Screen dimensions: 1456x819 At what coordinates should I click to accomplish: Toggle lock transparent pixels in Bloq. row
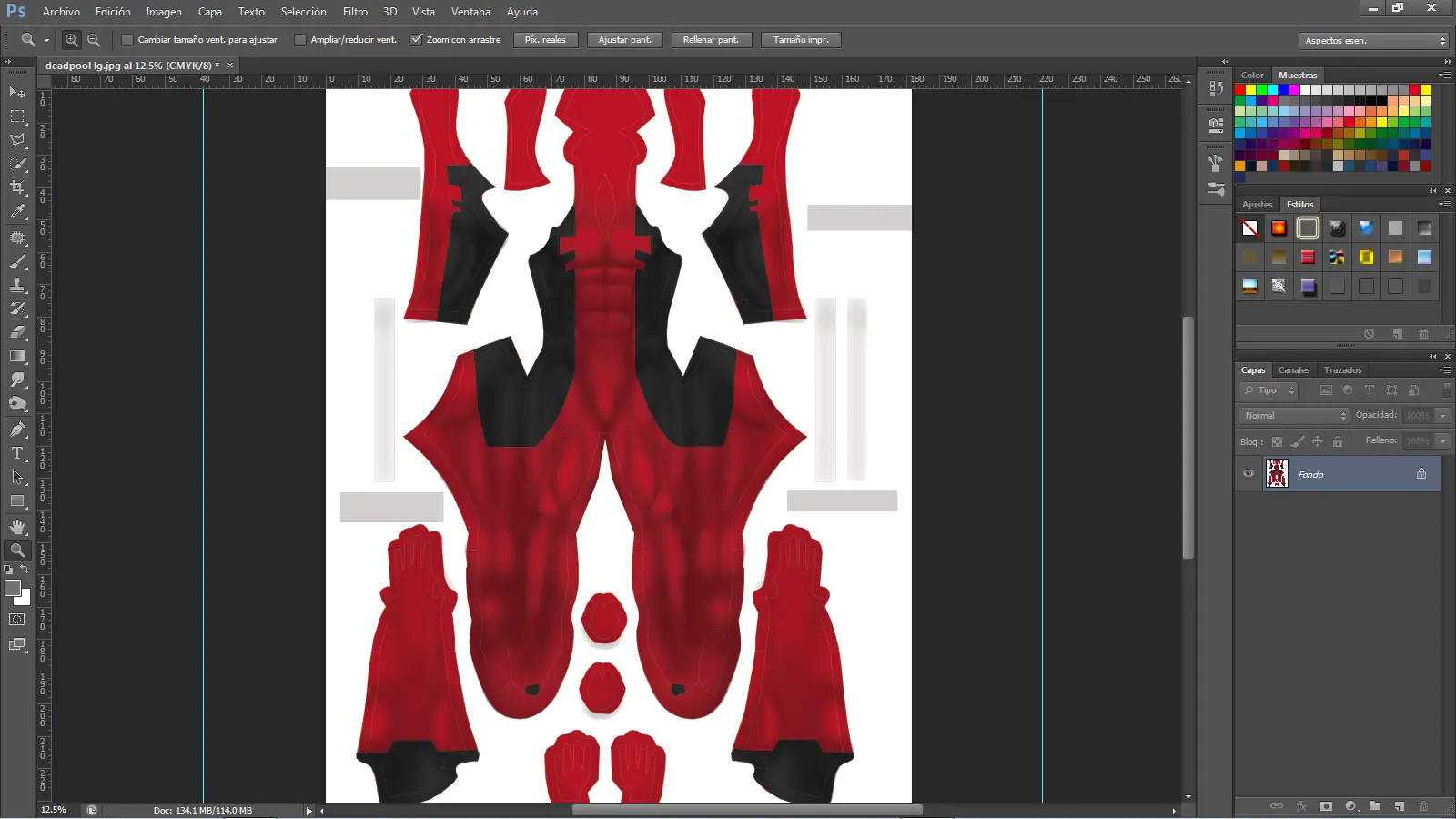point(1277,441)
